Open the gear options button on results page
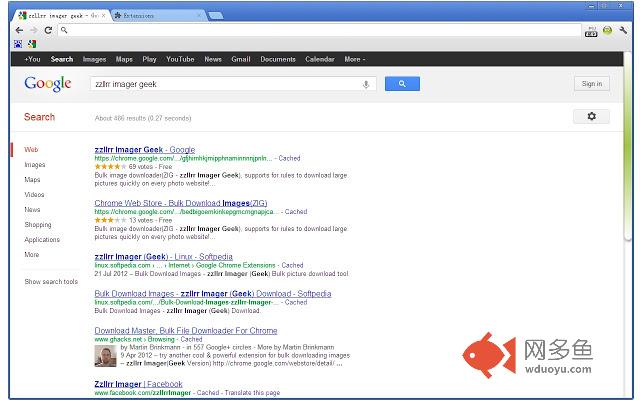The width and height of the screenshot is (640, 400). (x=591, y=116)
